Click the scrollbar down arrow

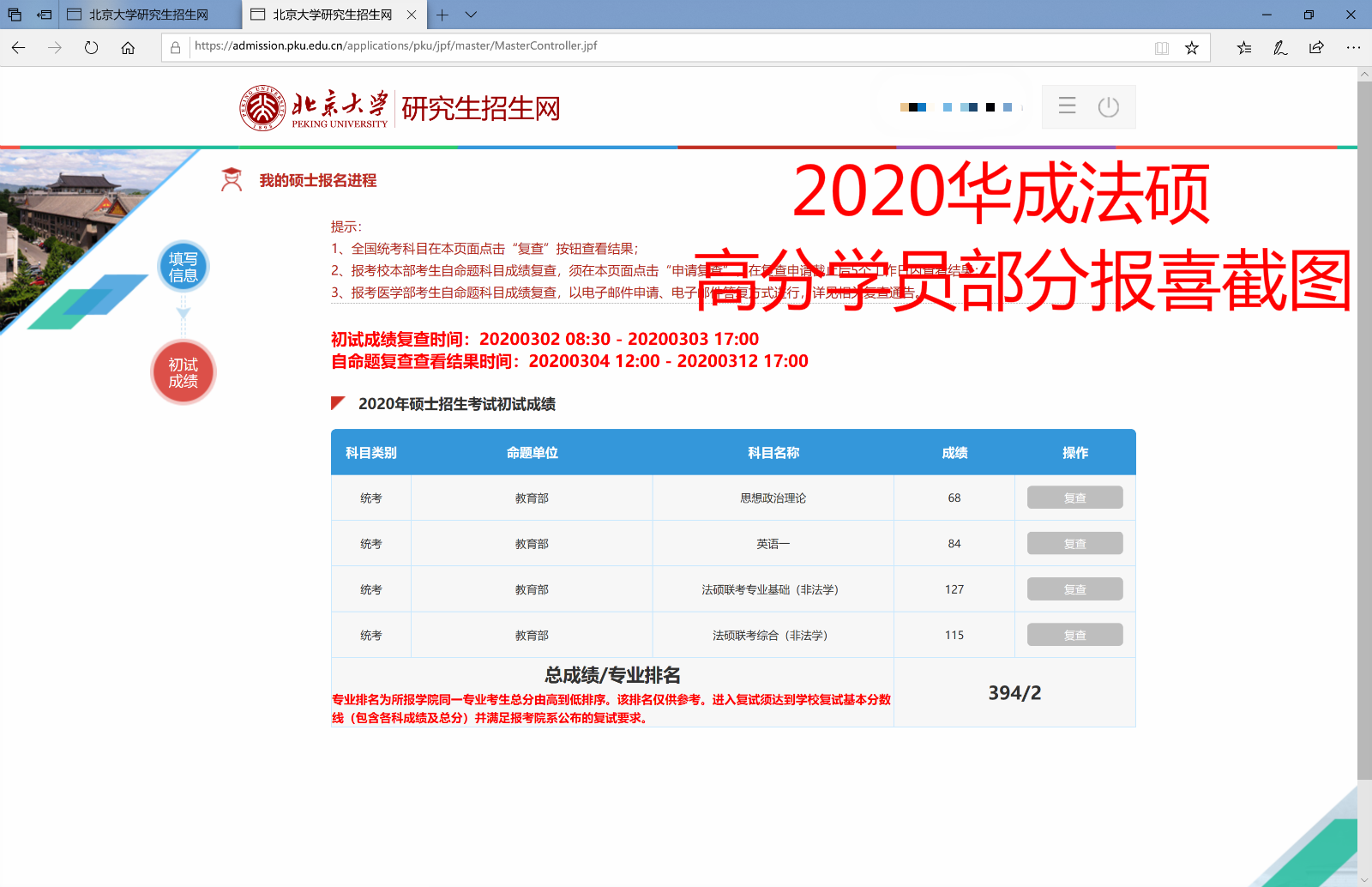pyautogui.click(x=1364, y=879)
